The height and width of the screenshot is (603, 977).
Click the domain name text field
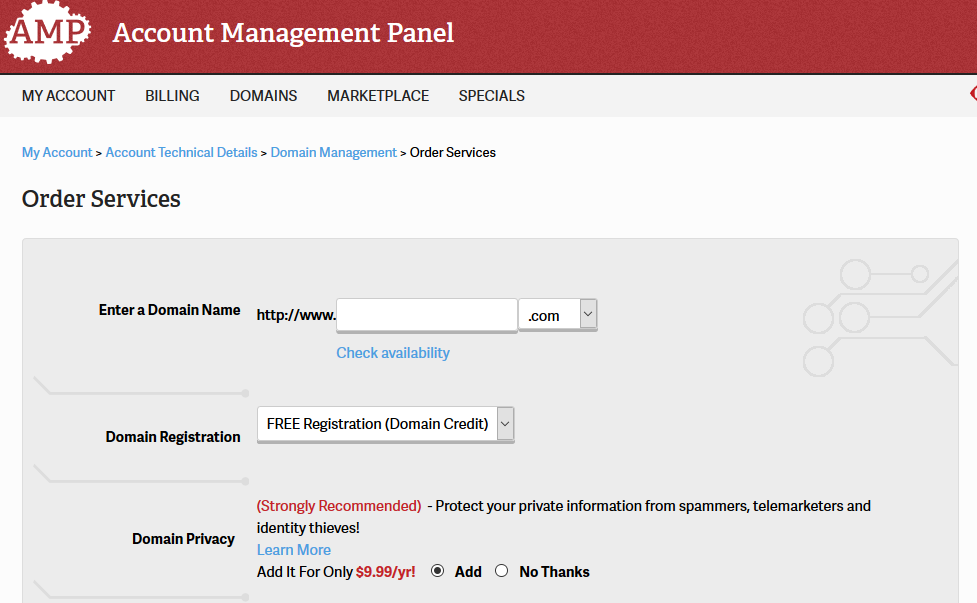coord(427,315)
